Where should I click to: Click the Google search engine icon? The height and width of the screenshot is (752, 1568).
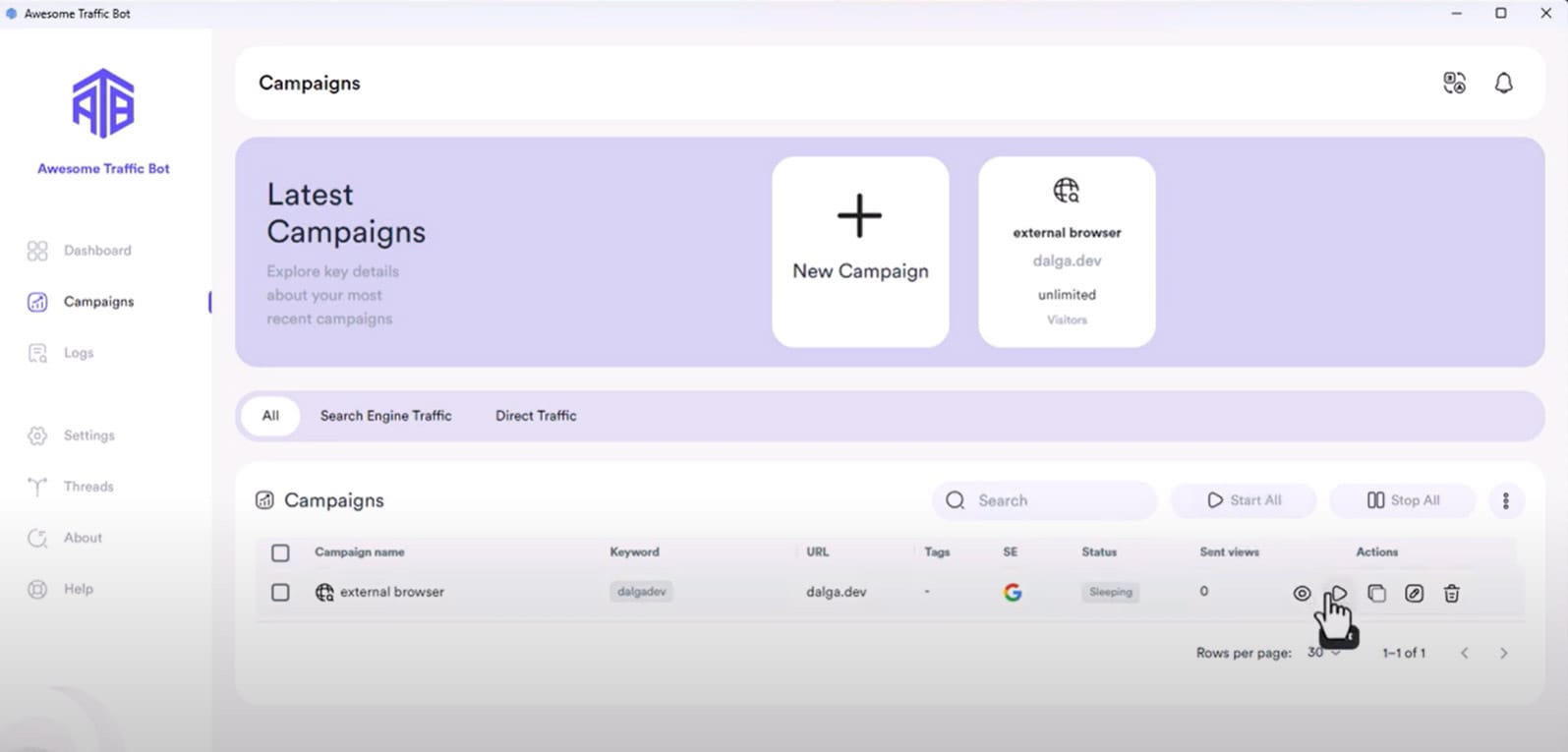click(x=1013, y=592)
